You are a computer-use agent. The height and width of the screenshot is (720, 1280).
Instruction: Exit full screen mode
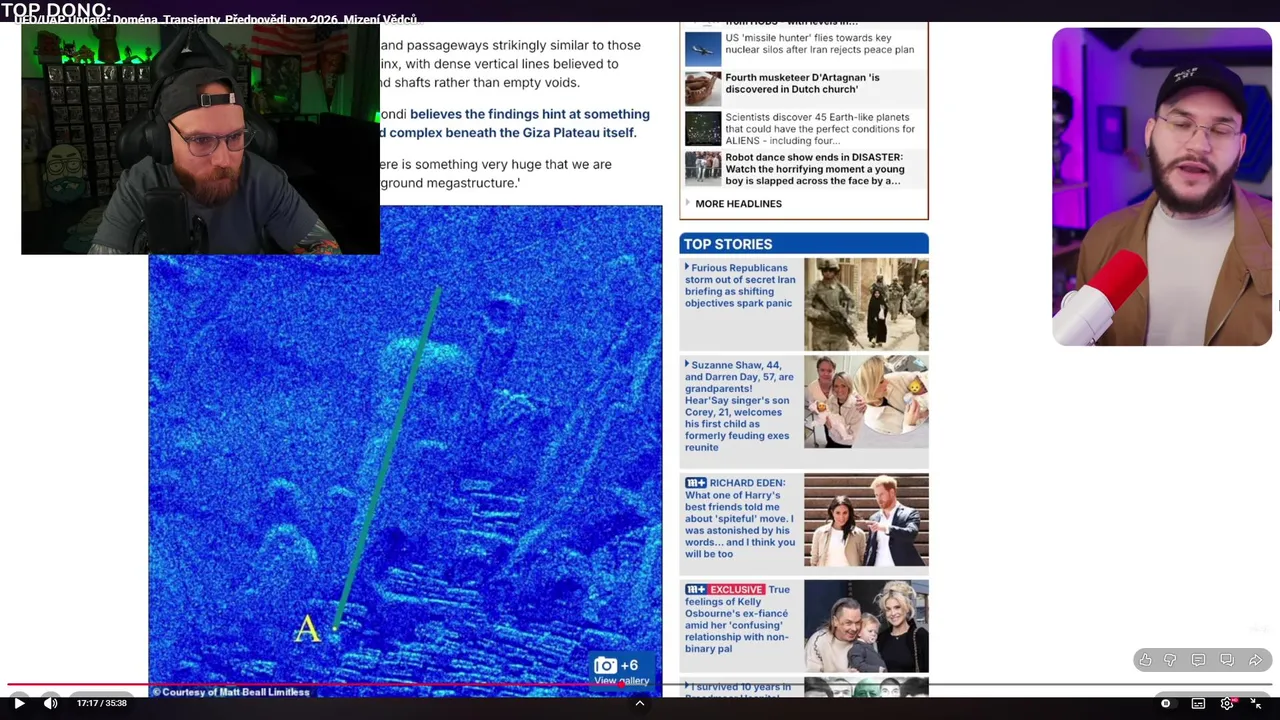click(1256, 703)
